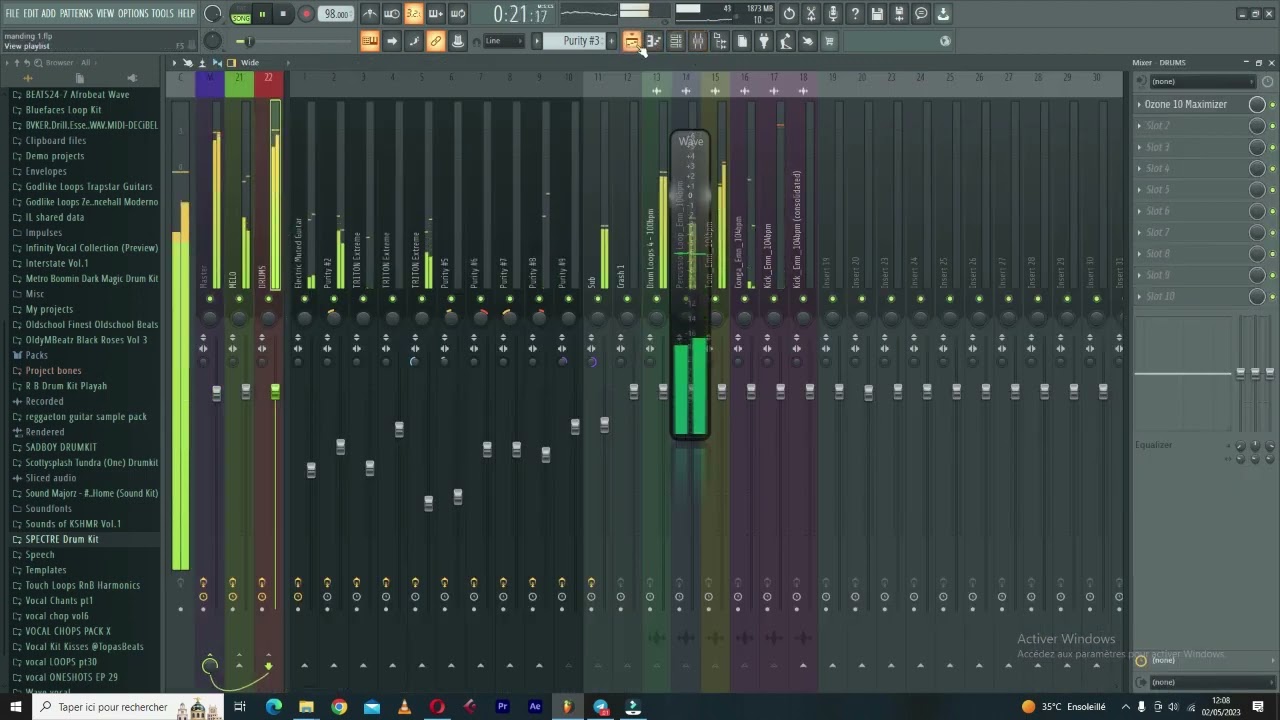Image resolution: width=1280 pixels, height=720 pixels.
Task: Toggle the 3.2. countdown before recording
Action: (x=413, y=14)
